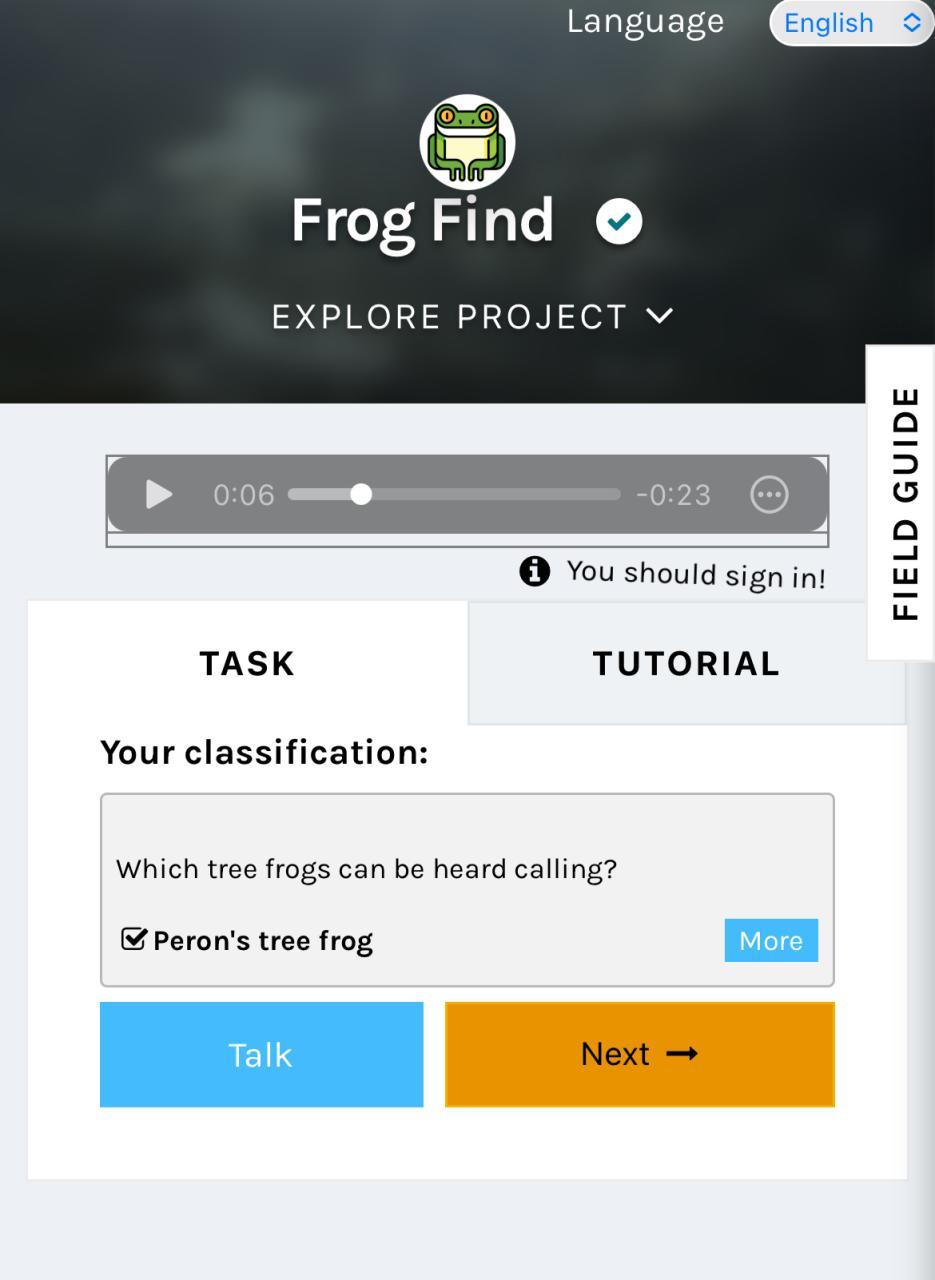The width and height of the screenshot is (935, 1280).
Task: Expand the EXPLORE PROJECT menu
Action: pos(472,317)
